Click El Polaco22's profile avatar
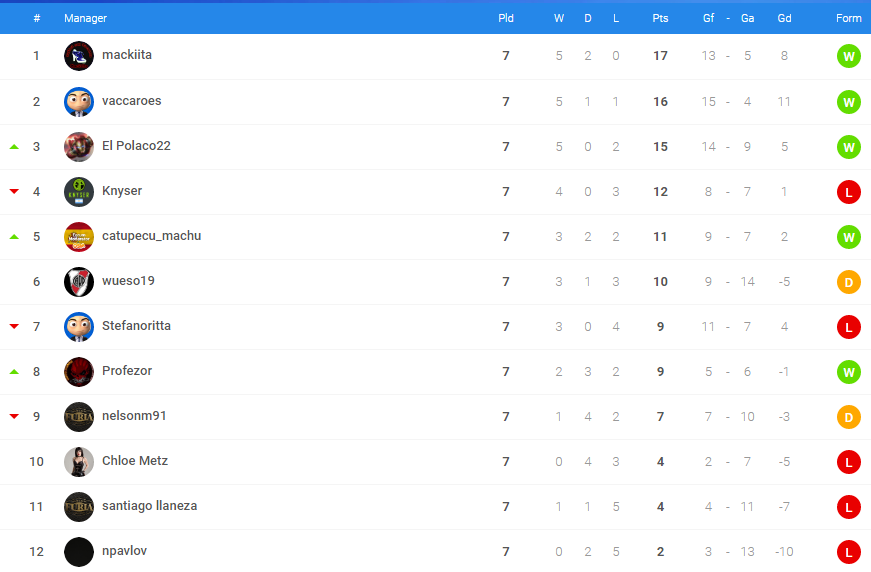The width and height of the screenshot is (871, 572). coord(79,147)
